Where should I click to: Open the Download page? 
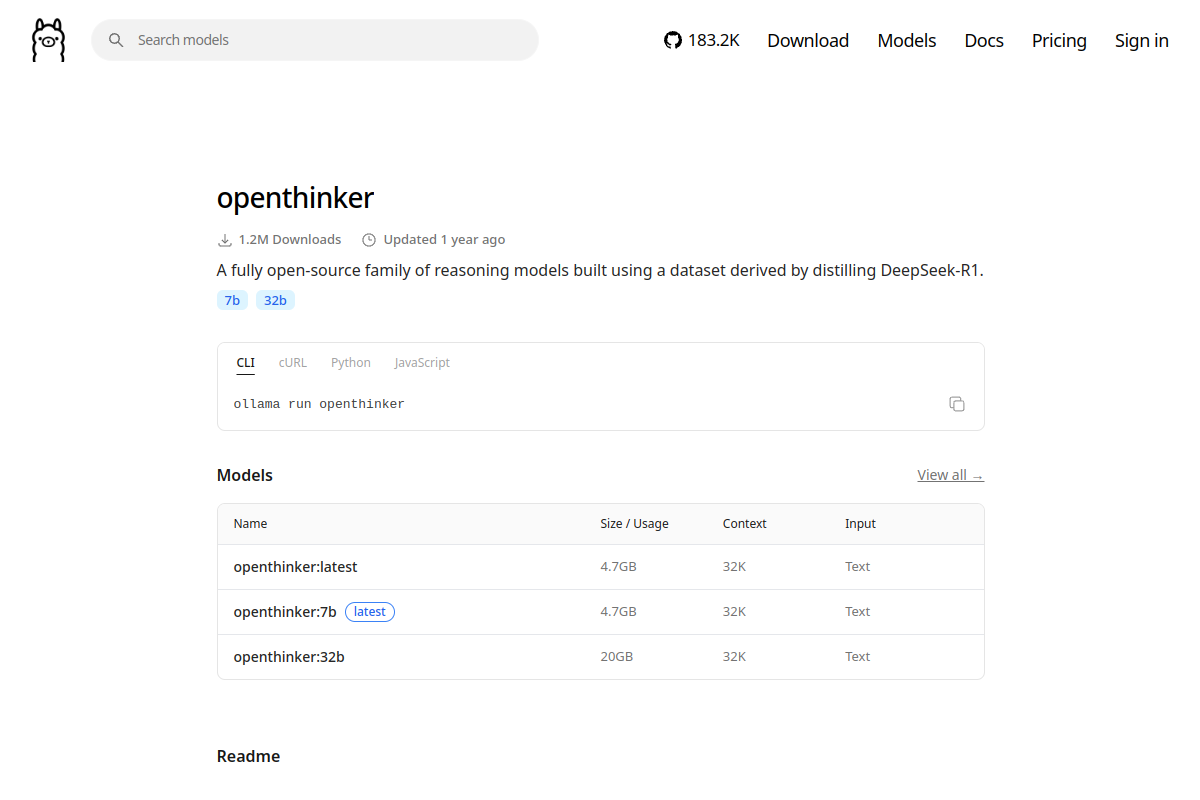click(x=808, y=40)
